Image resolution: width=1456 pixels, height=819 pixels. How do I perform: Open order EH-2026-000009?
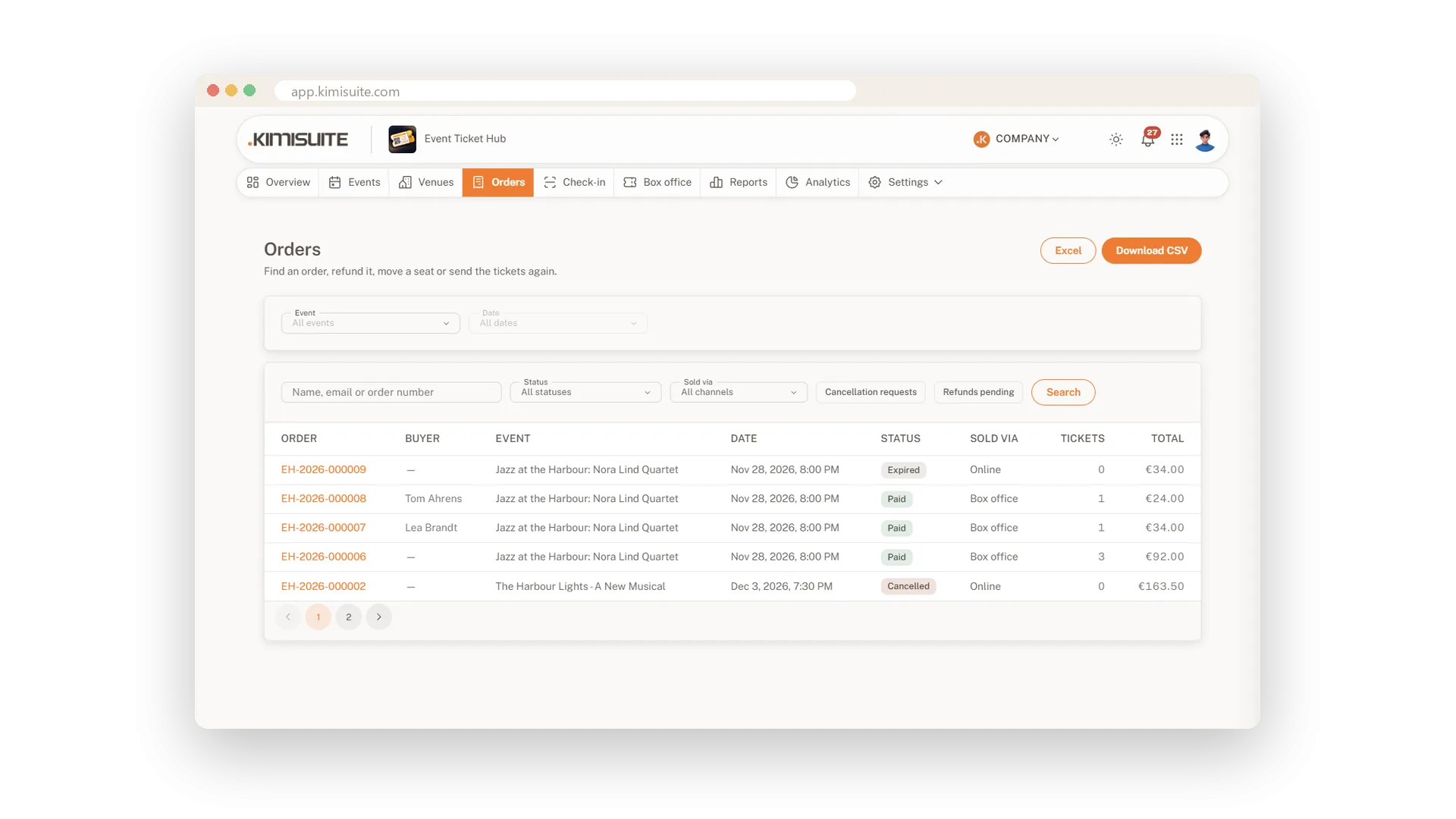[x=324, y=470]
